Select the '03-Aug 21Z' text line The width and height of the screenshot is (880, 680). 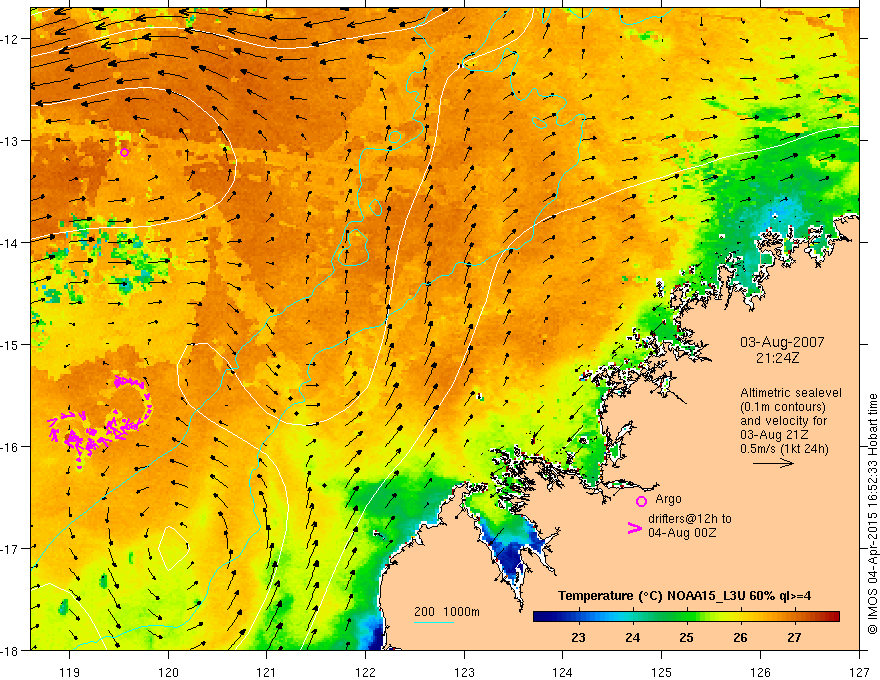pos(774,435)
